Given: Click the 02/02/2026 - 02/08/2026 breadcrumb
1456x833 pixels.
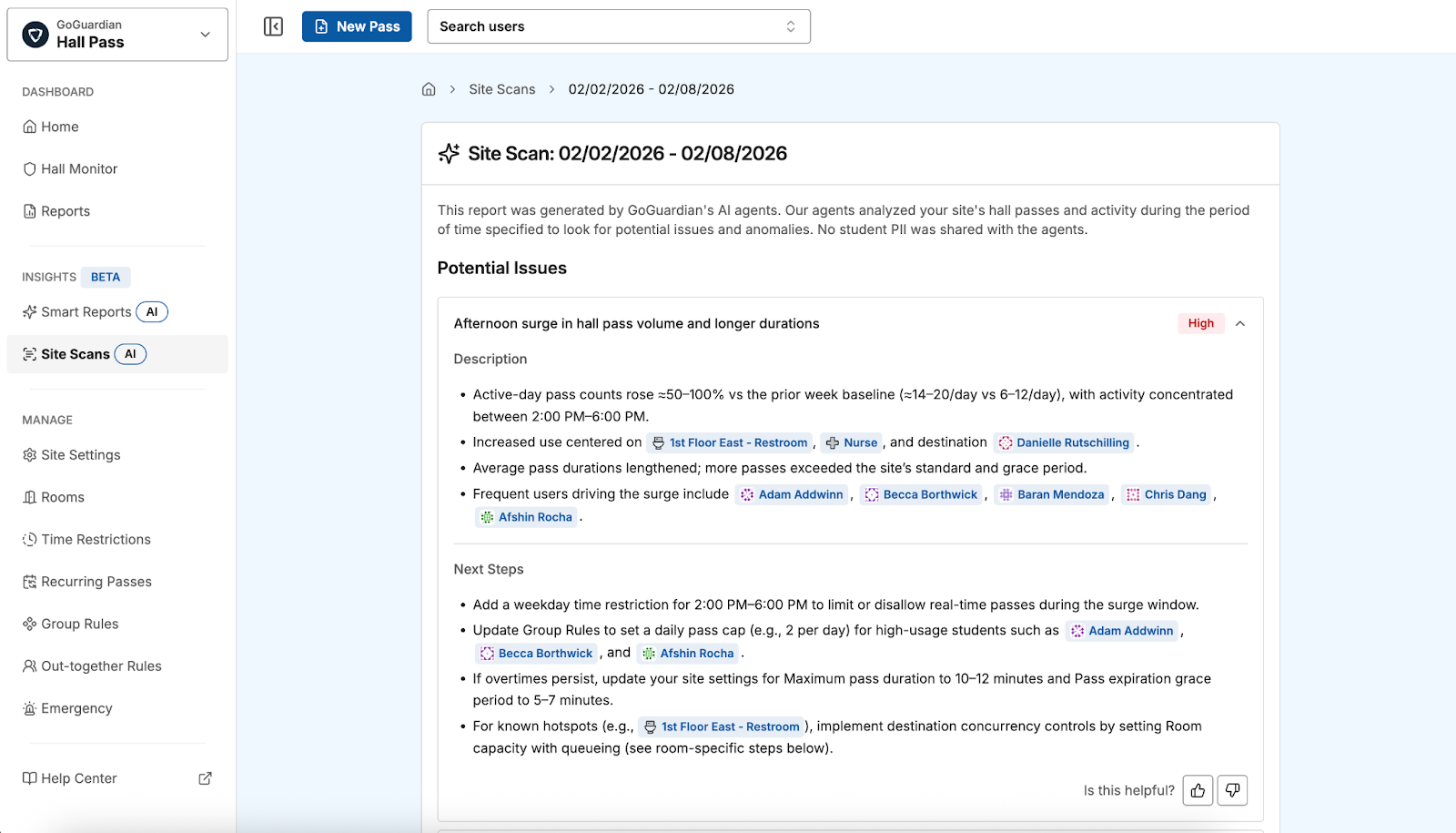Looking at the screenshot, I should 652,89.
